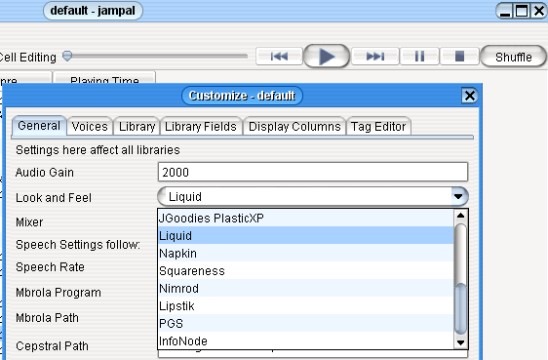The height and width of the screenshot is (360, 548).
Task: Click the 'Cell Editing' label
Action: (x=28, y=57)
